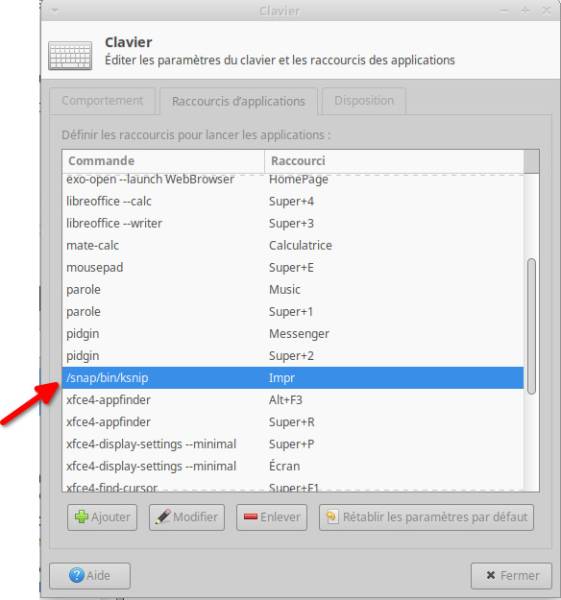Select the xfce4-appfinder row with Super+R
This screenshot has height=600, width=561.
tap(293, 422)
